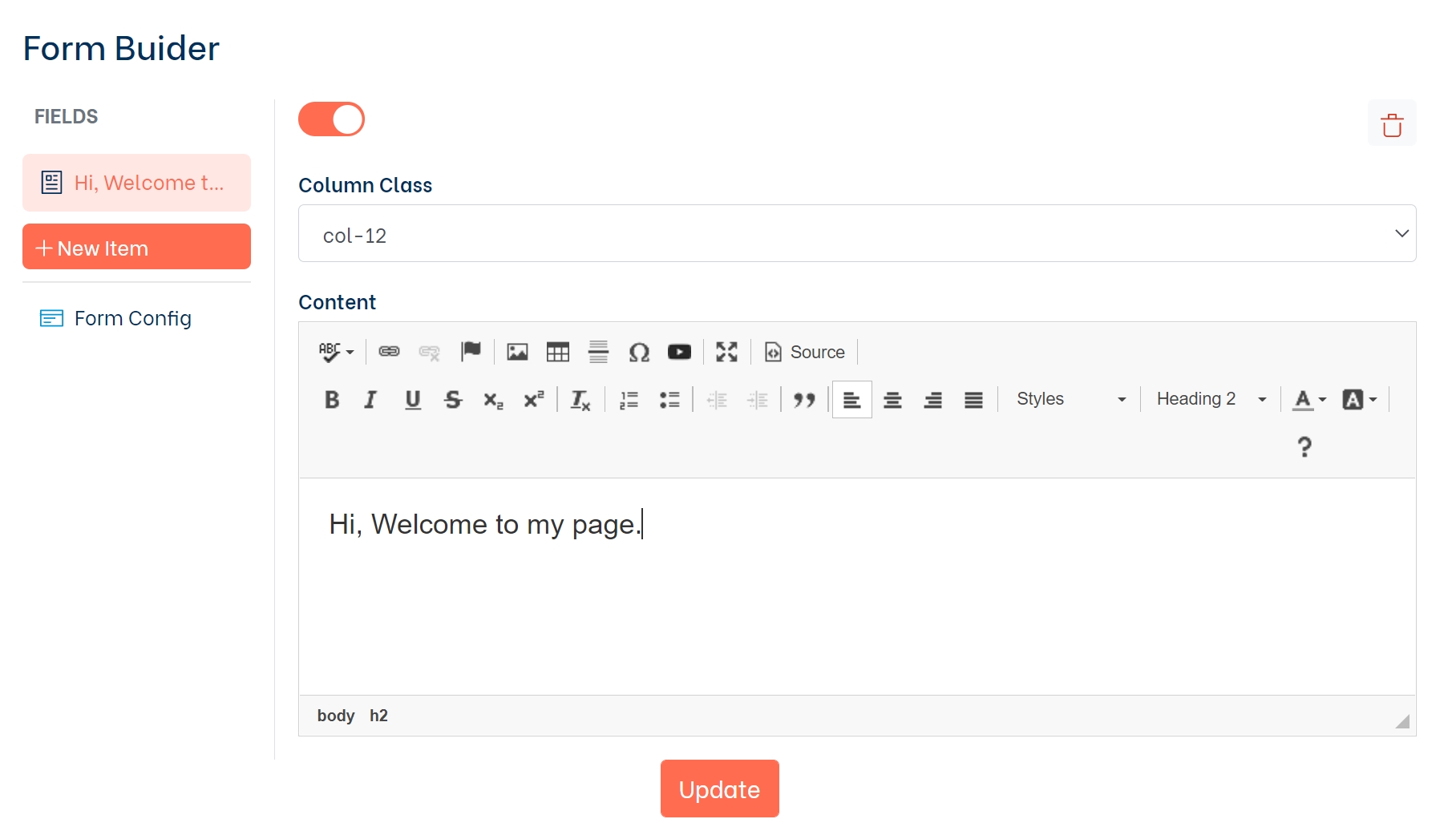Toggle bold formatting
This screenshot has height=827, width=1456.
(332, 400)
